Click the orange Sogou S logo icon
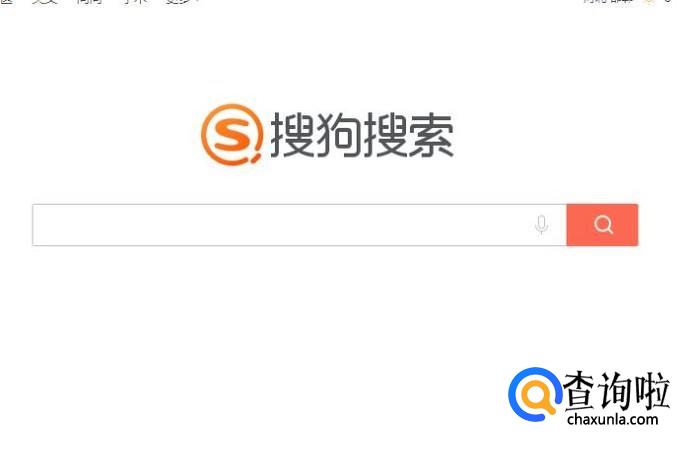Screen dimensions: 682x450 tap(232, 134)
